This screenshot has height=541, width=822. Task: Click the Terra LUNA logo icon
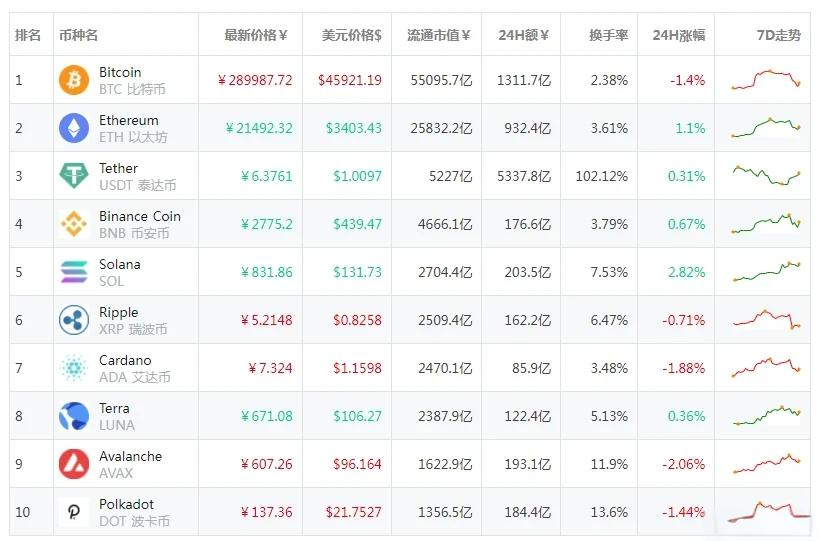click(x=74, y=416)
